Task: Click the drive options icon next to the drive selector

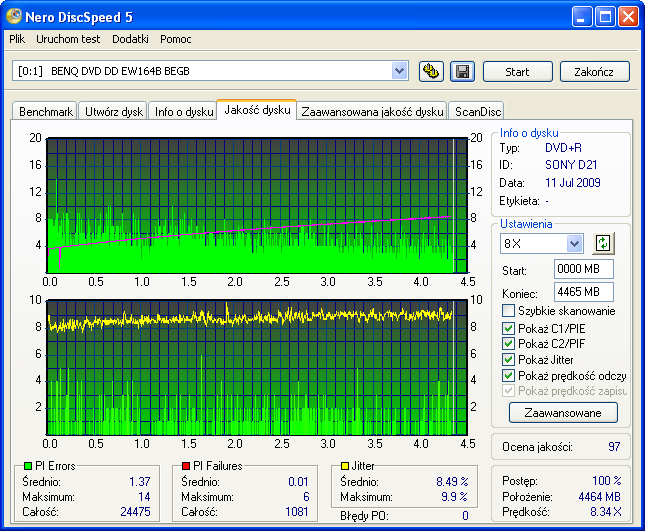Action: [x=431, y=72]
